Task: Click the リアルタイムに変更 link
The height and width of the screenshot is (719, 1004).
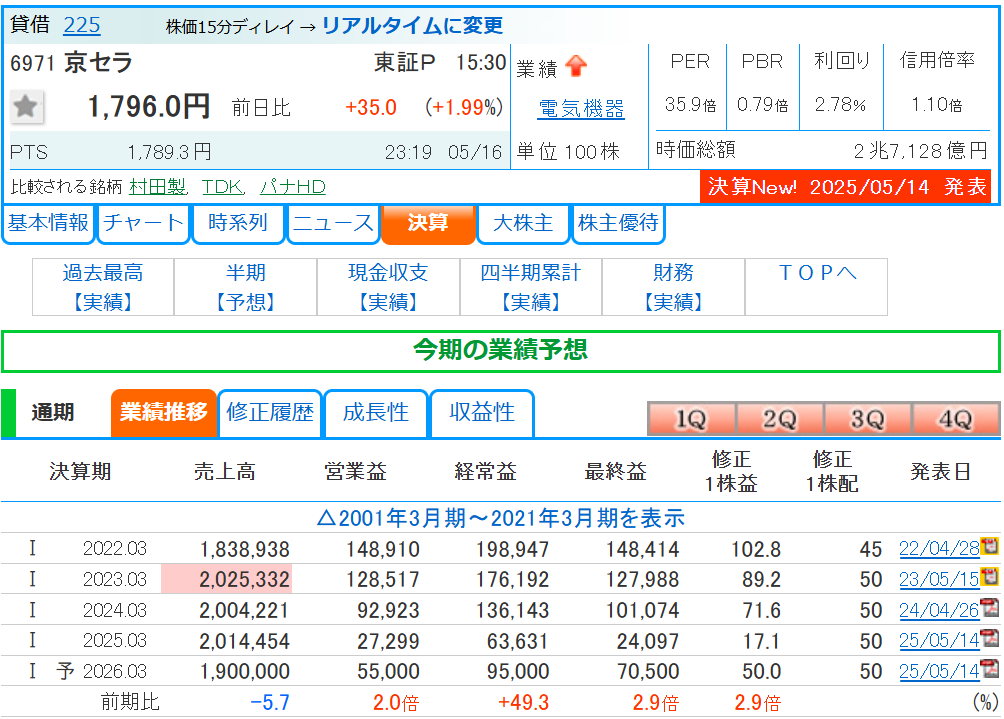Action: (412, 26)
